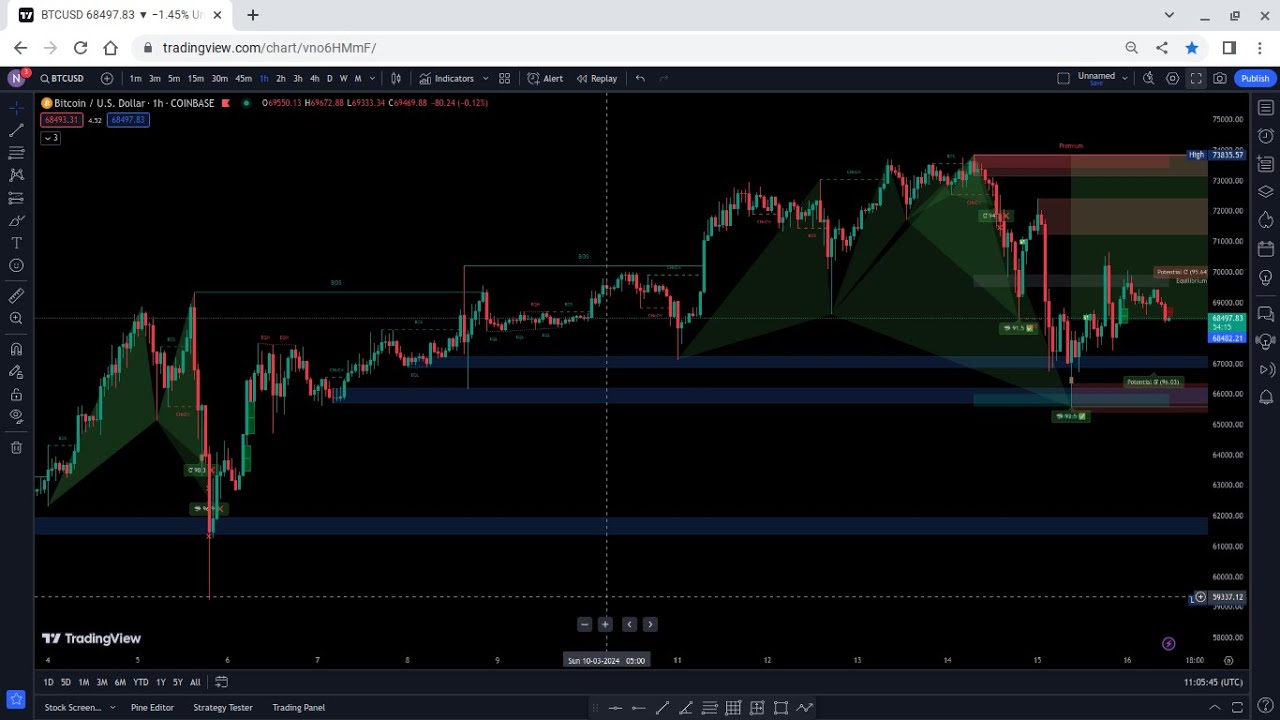Zoom in the chart with plus button
This screenshot has height=720, width=1280.
coord(605,624)
